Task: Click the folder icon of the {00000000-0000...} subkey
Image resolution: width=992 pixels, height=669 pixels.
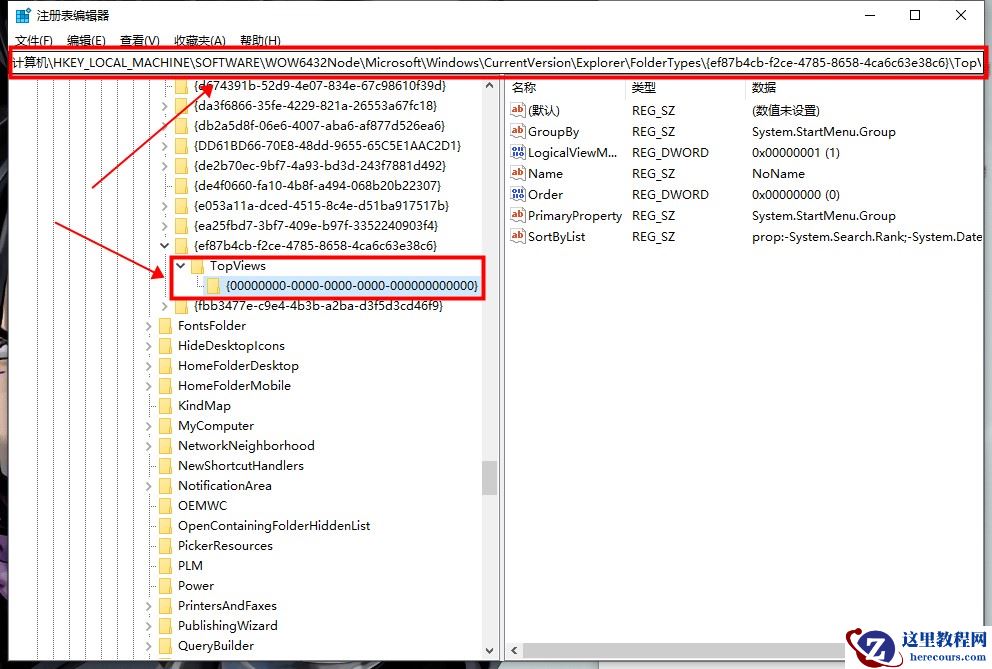Action: (213, 286)
